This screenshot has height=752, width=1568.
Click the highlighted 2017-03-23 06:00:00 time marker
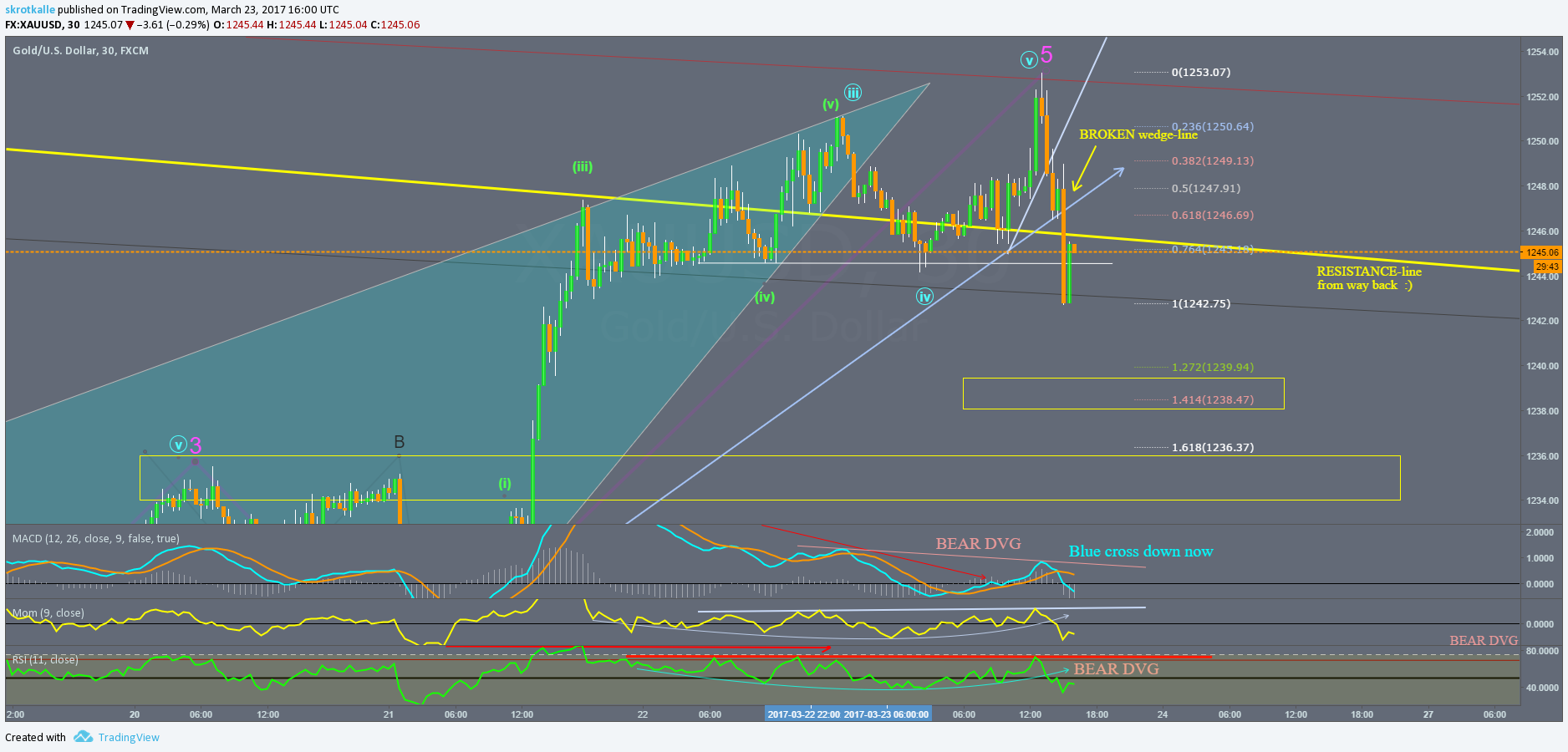click(886, 714)
